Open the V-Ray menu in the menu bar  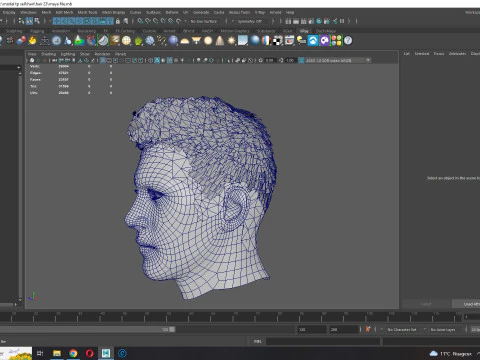[x=260, y=12]
